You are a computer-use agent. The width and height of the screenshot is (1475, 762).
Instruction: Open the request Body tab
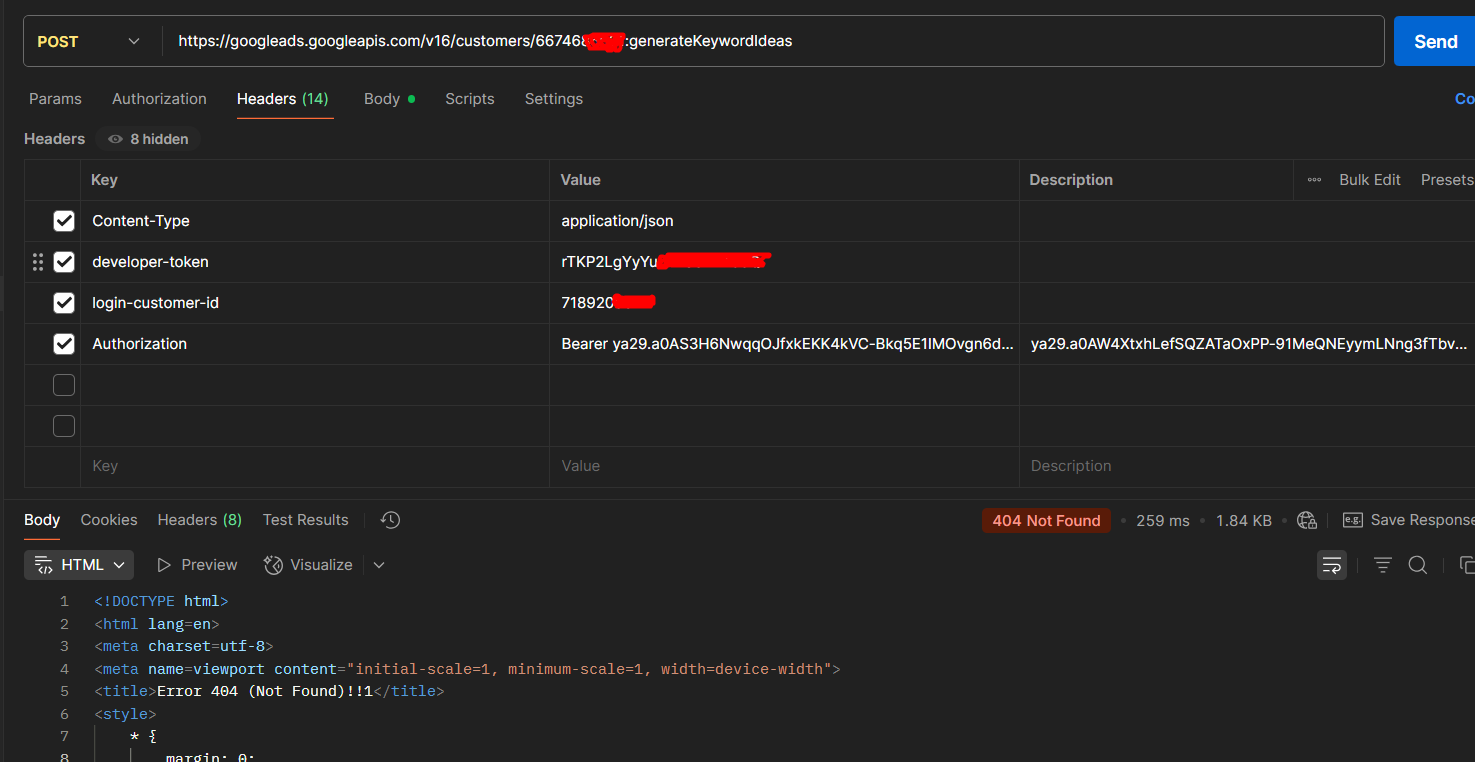click(x=389, y=99)
